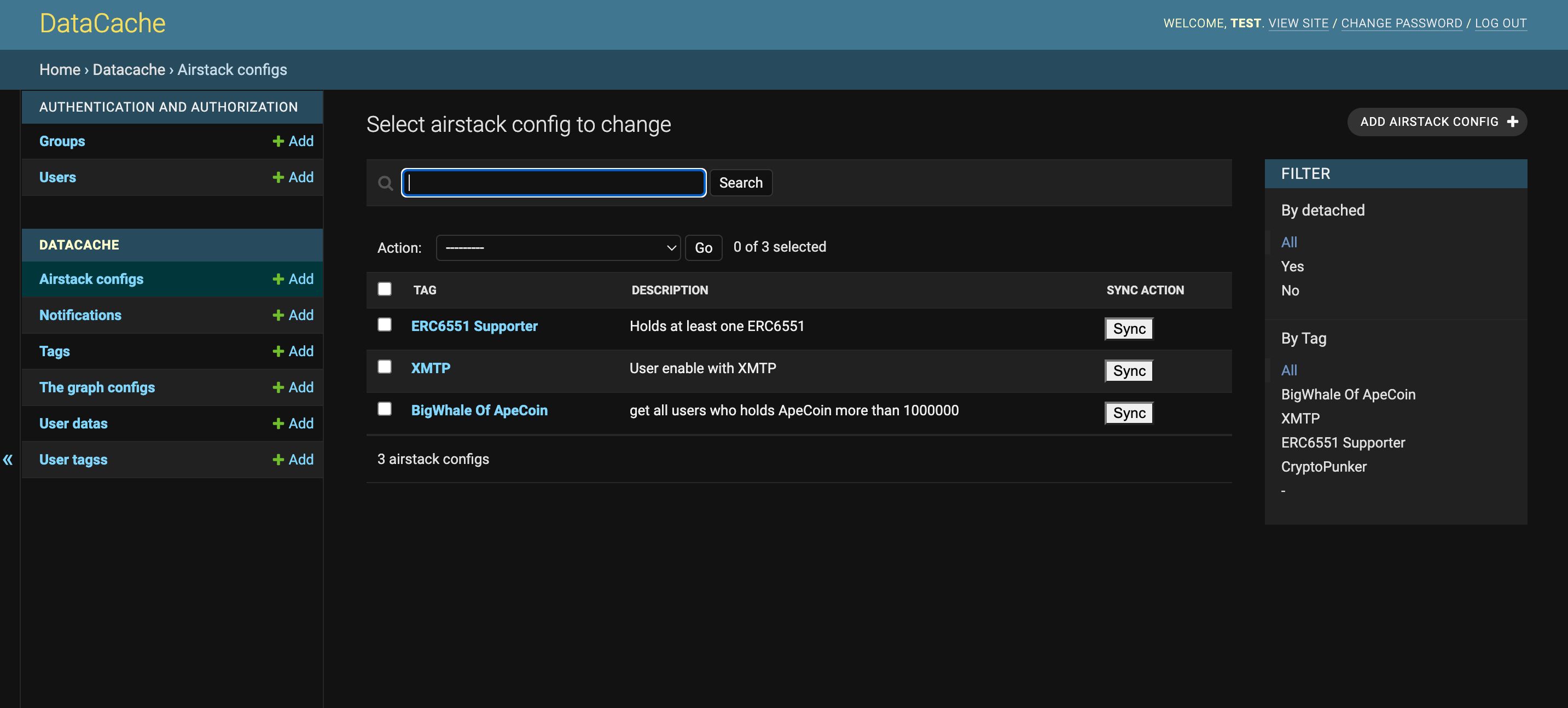Filter By detached: Yes
1568x708 pixels.
tap(1292, 266)
